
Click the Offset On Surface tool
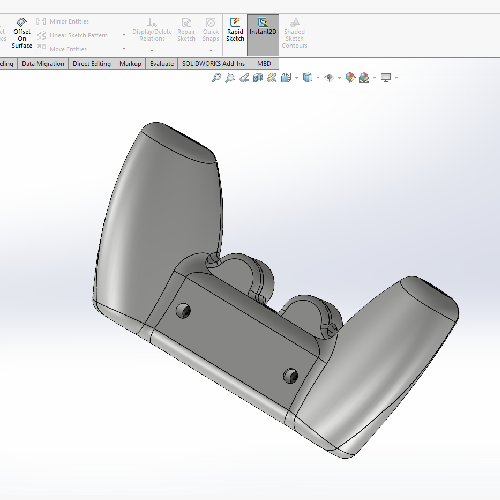point(22,33)
